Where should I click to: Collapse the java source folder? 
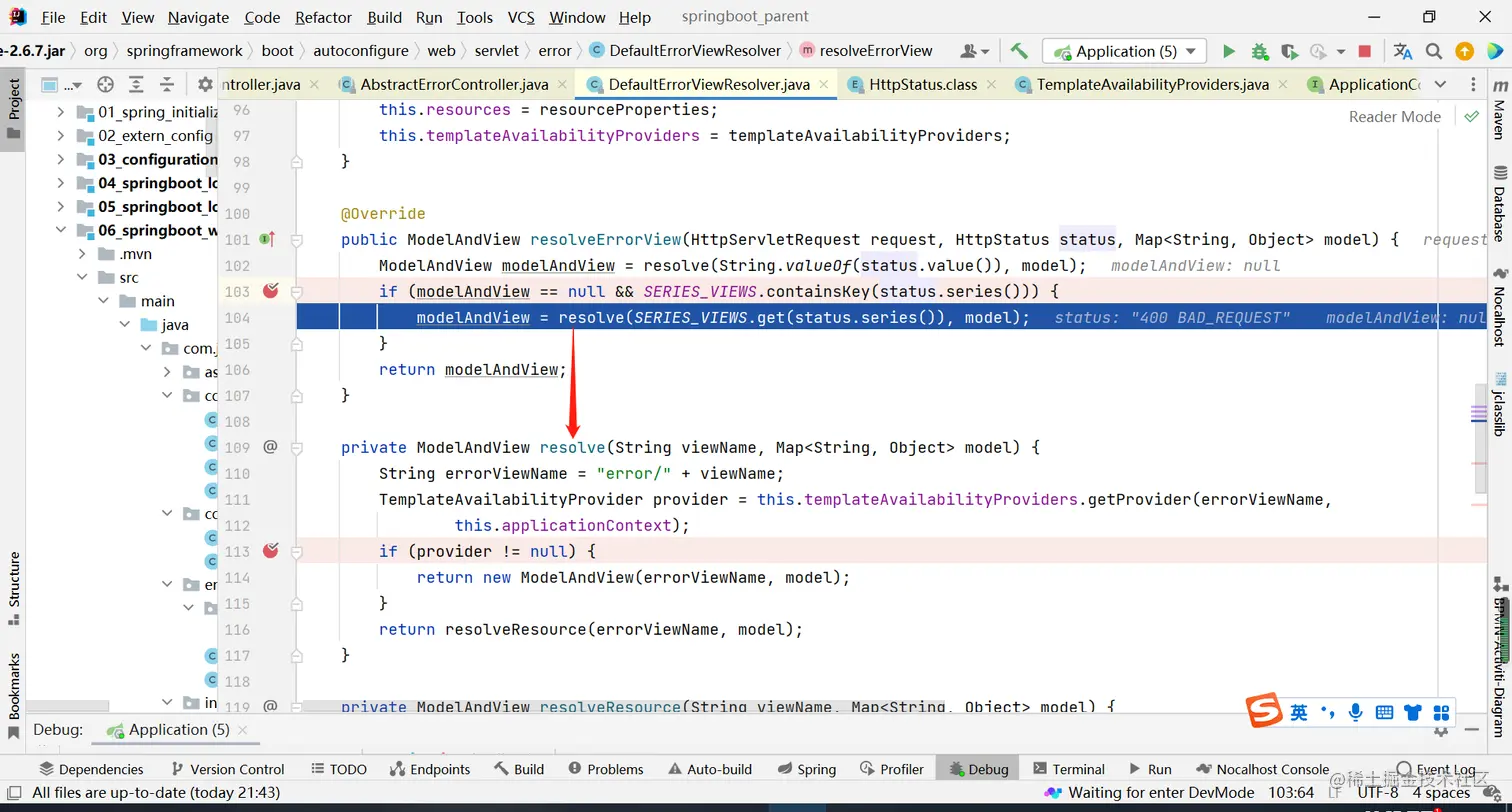tap(125, 325)
